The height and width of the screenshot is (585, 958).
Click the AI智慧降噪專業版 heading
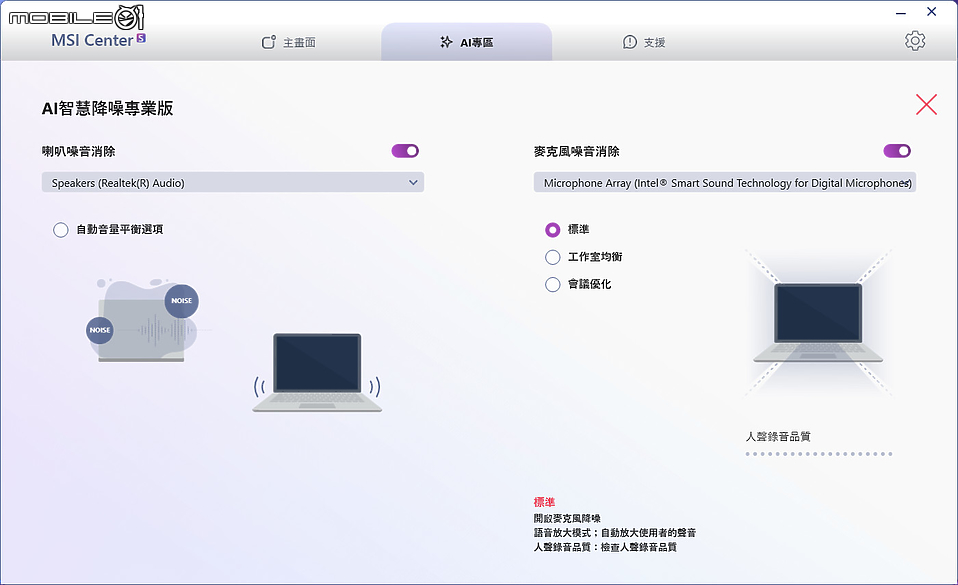108,108
